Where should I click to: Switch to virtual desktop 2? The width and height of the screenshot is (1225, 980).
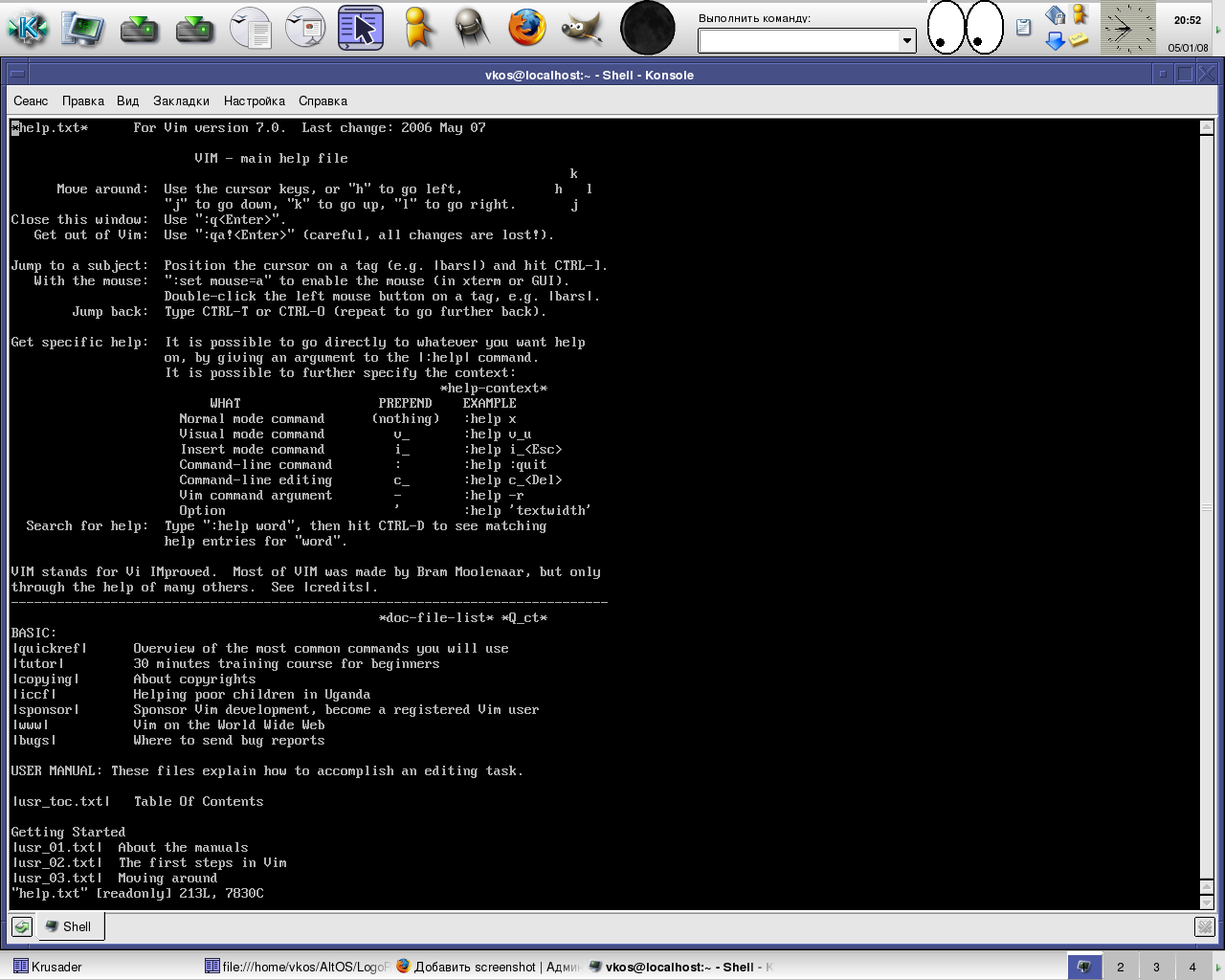(1121, 967)
